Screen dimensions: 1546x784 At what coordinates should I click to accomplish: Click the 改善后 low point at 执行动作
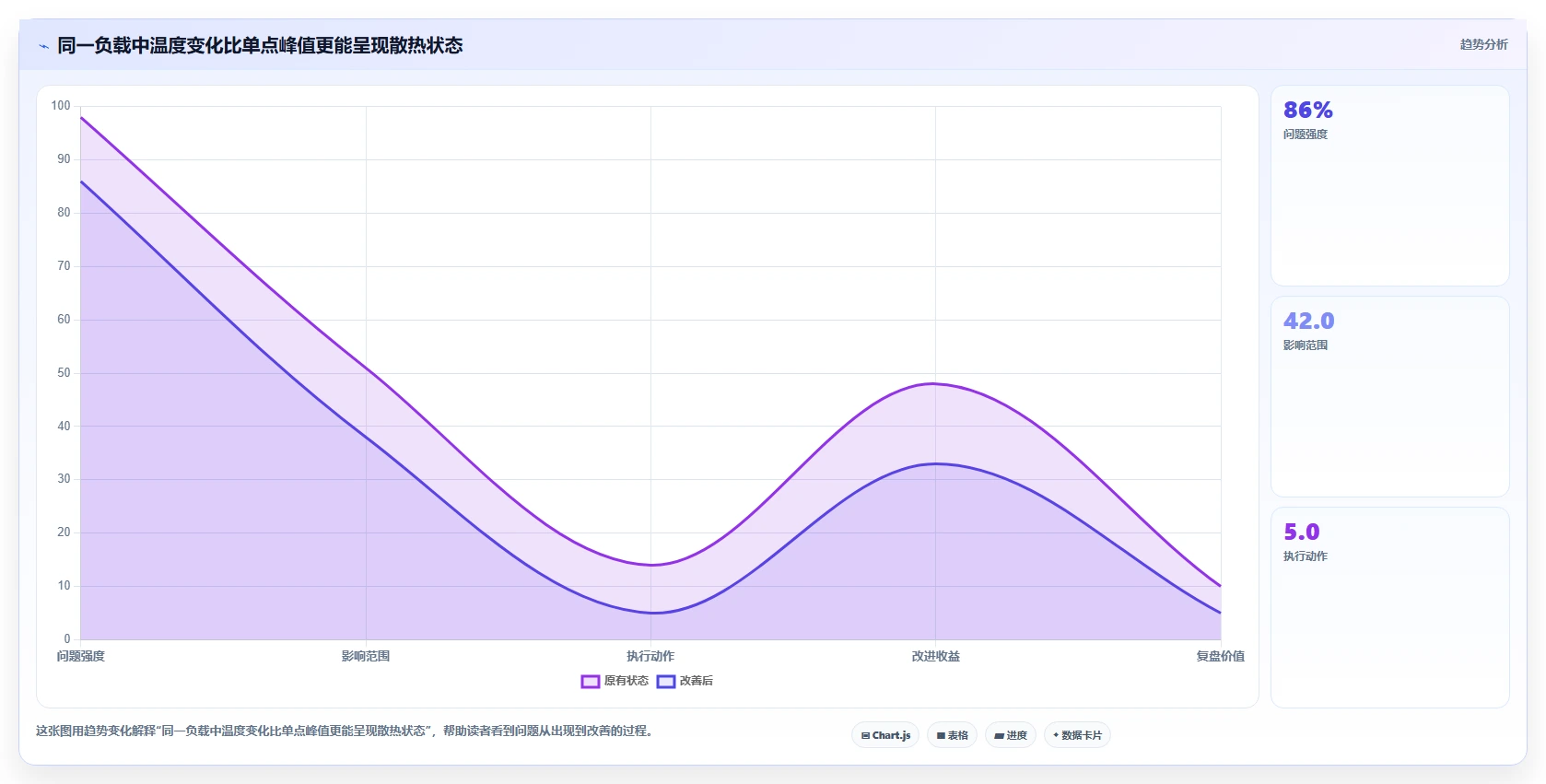pyautogui.click(x=650, y=613)
